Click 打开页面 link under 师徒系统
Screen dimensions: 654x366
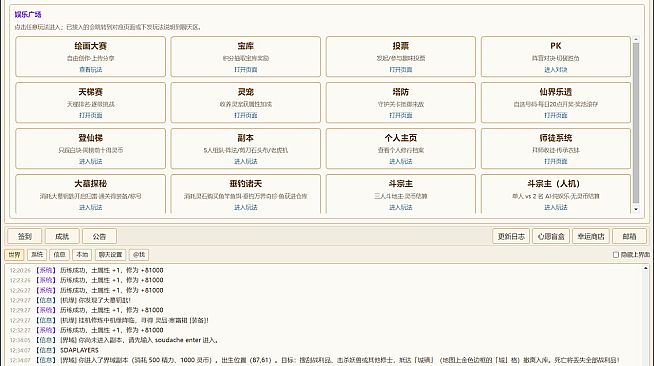(x=556, y=161)
